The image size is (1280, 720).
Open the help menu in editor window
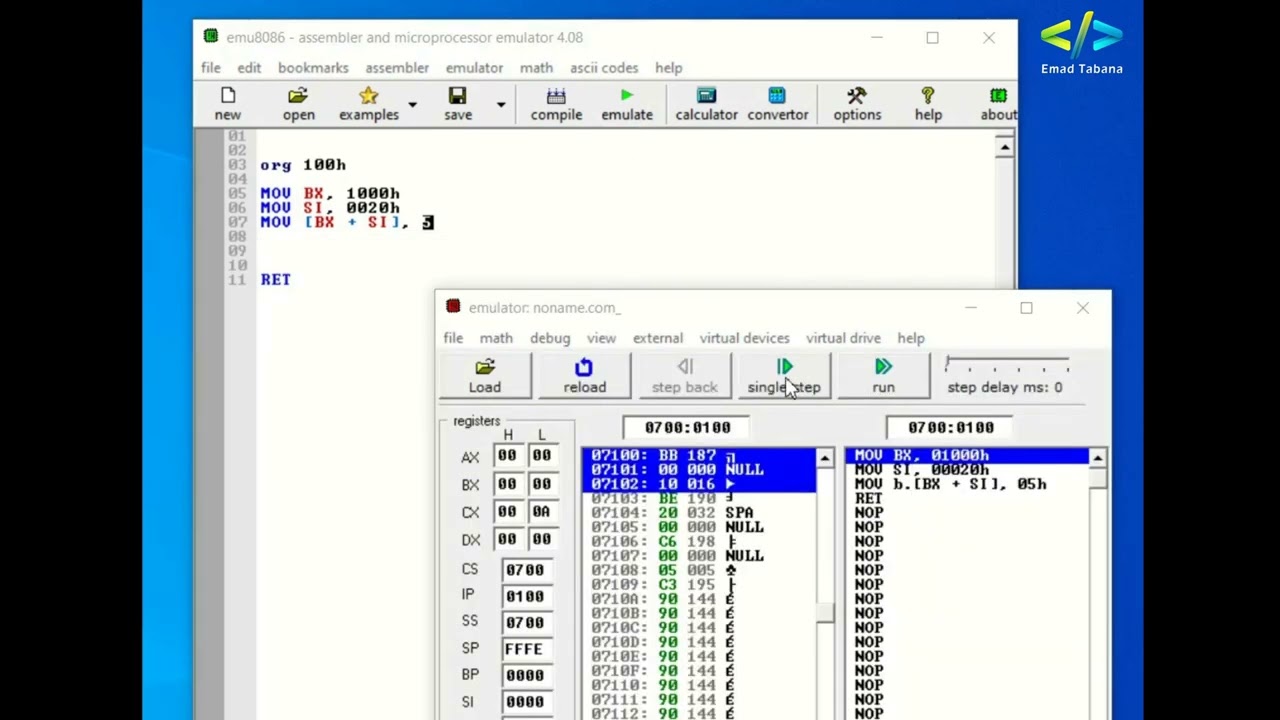669,68
